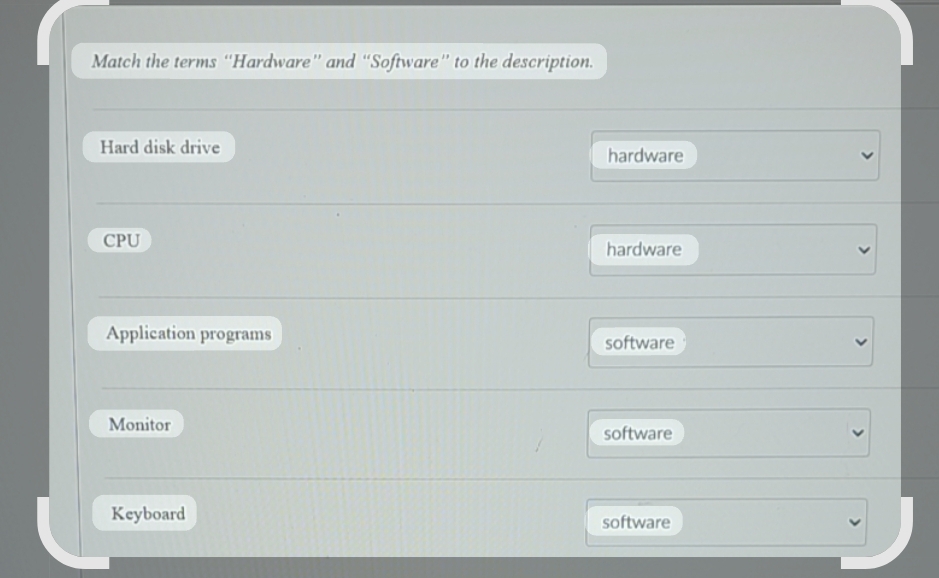Click the quiz instruction text at the top
Image resolution: width=939 pixels, height=578 pixels.
pyautogui.click(x=341, y=61)
